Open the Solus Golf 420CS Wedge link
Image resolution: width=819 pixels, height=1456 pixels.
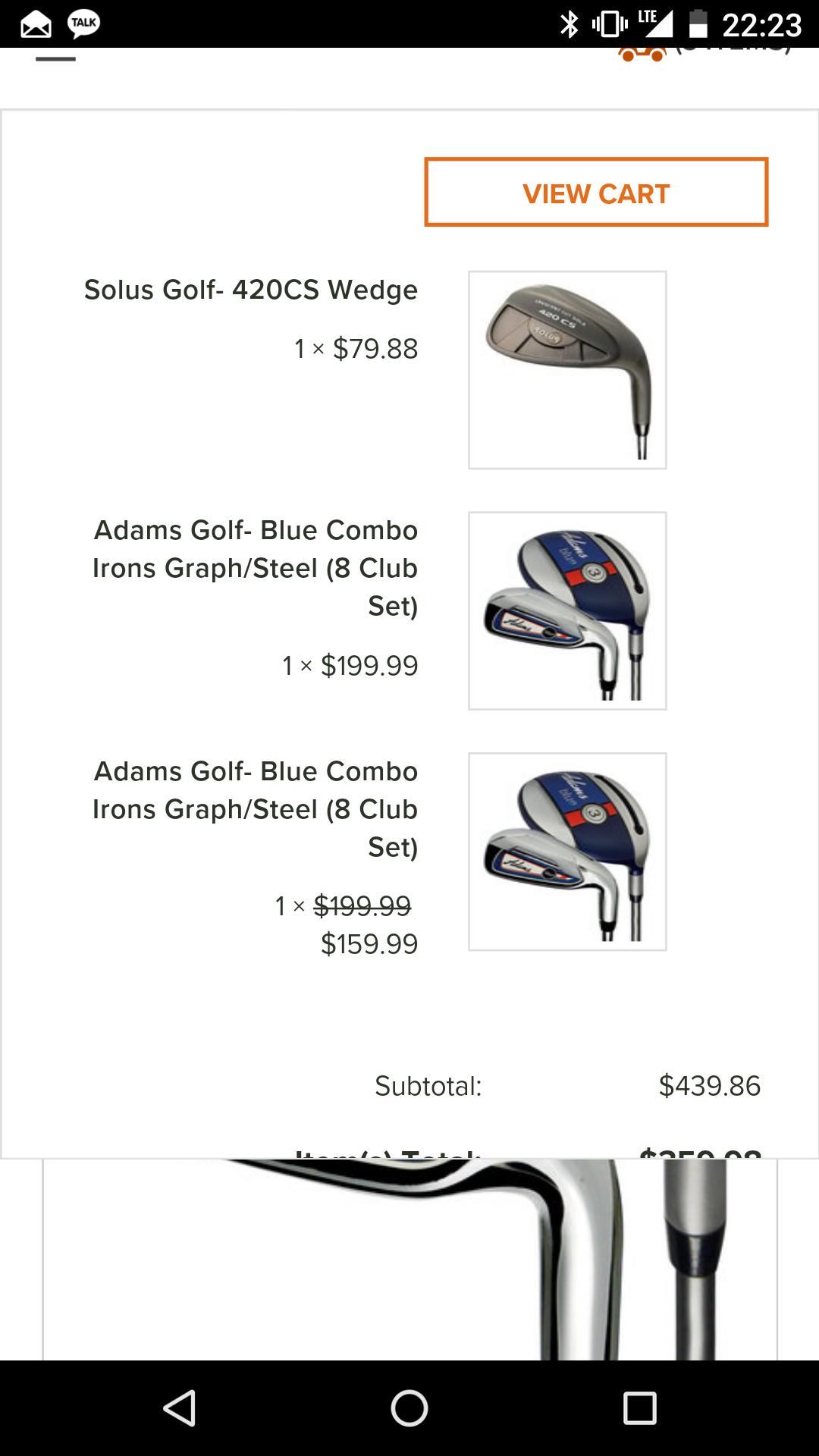click(x=250, y=290)
